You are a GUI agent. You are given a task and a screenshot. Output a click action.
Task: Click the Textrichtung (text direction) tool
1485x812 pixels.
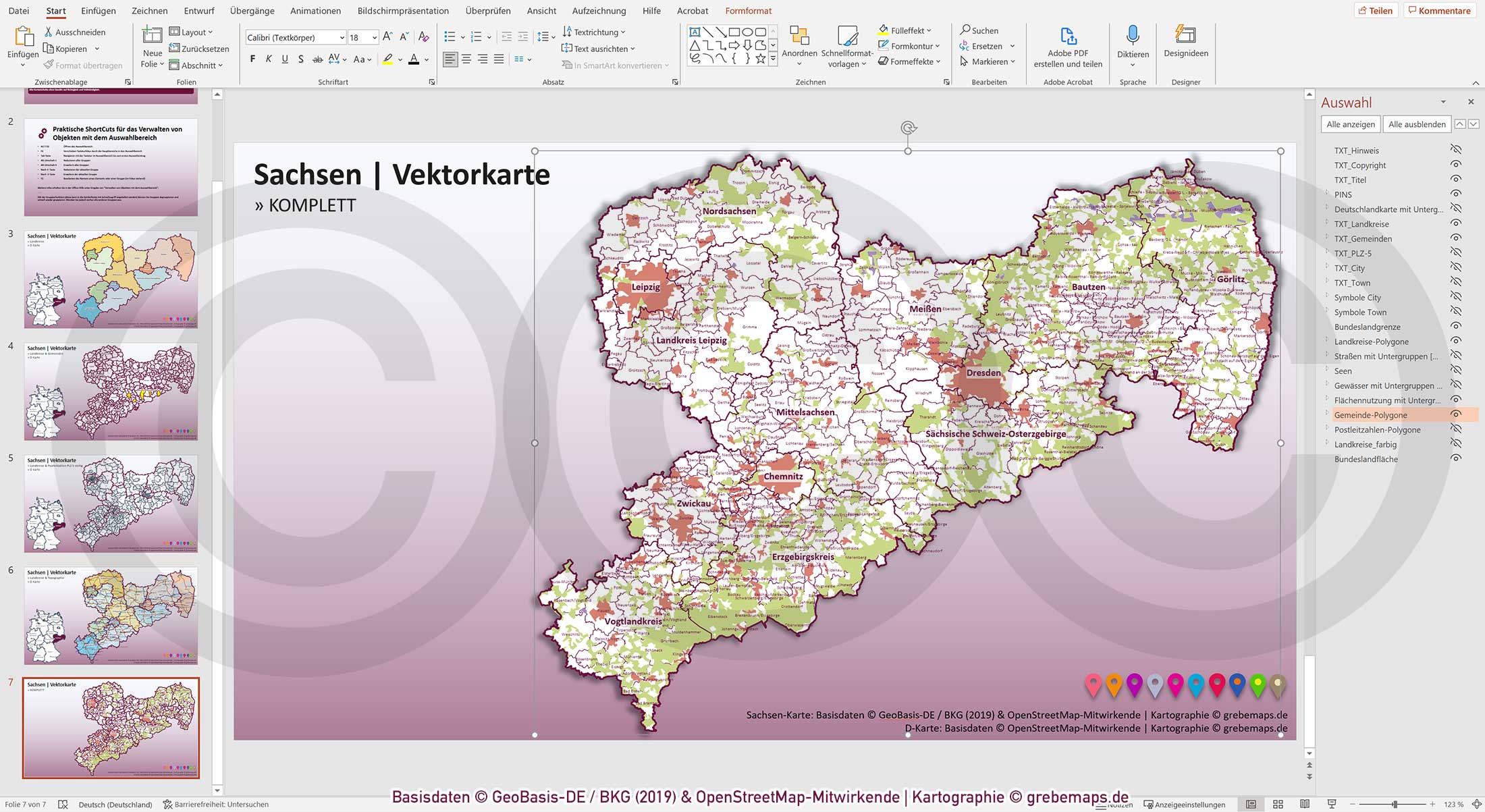(x=595, y=32)
